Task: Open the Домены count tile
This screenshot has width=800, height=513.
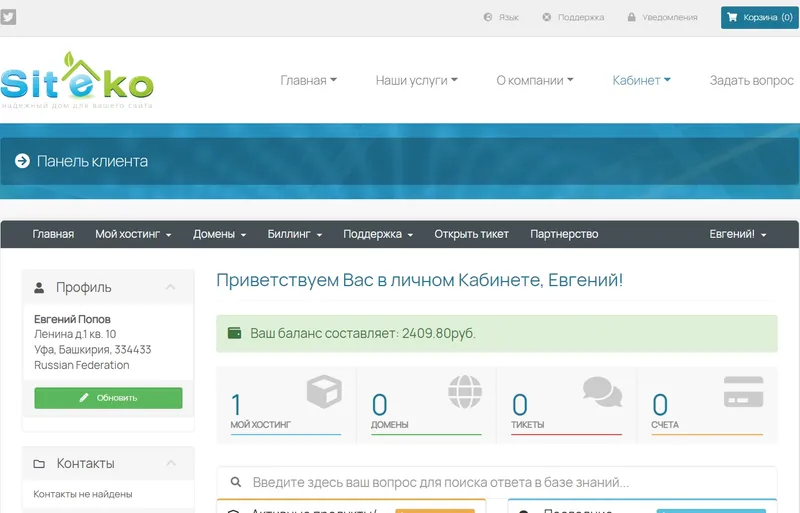Action: tap(427, 405)
